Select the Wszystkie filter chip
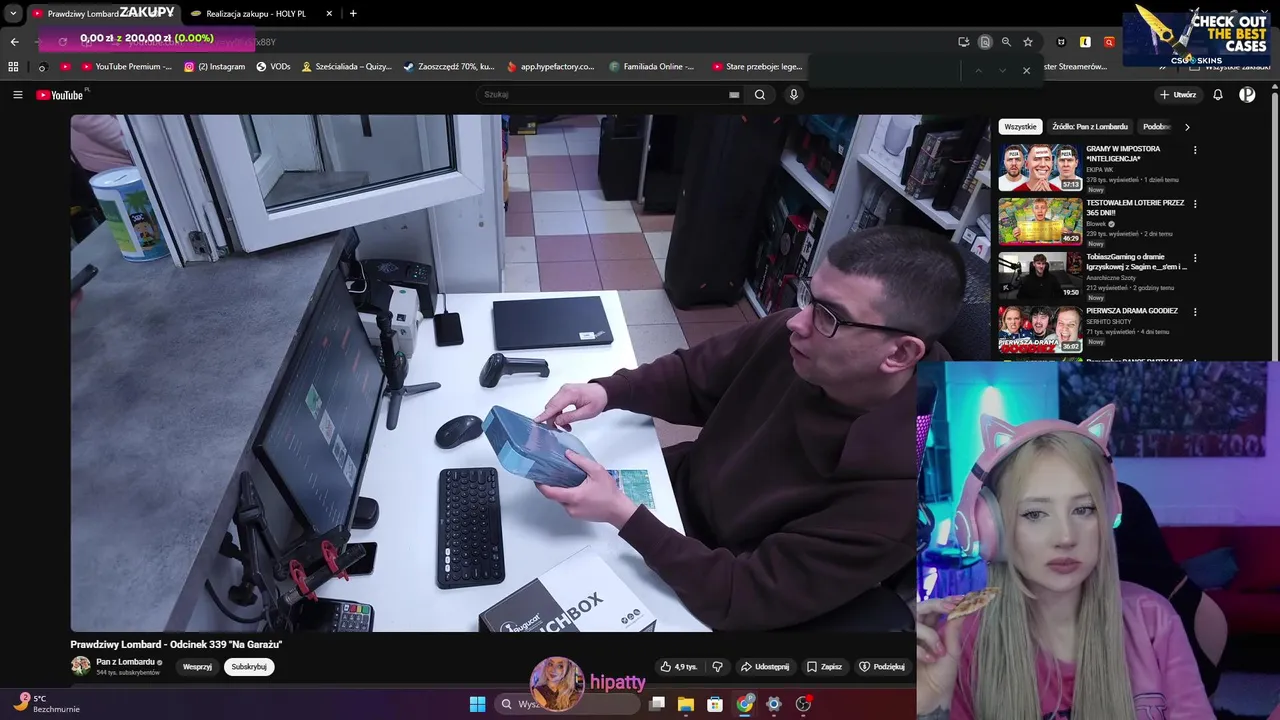1280x720 pixels. [x=1021, y=127]
